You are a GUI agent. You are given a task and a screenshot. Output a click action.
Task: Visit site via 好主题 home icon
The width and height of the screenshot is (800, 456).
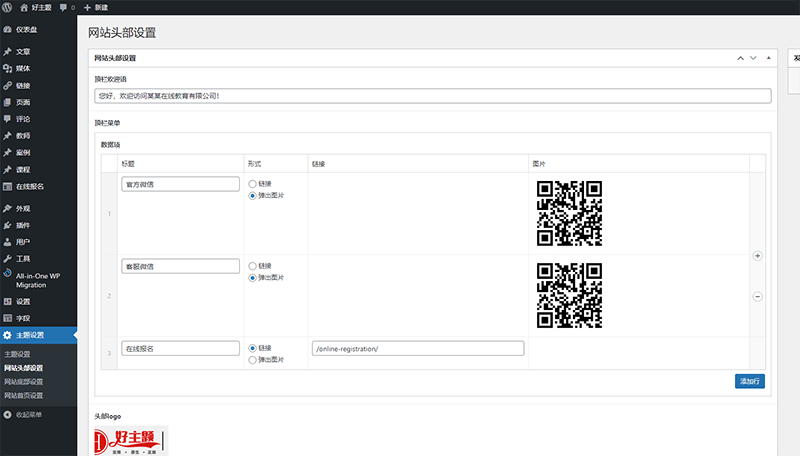[x=24, y=7]
